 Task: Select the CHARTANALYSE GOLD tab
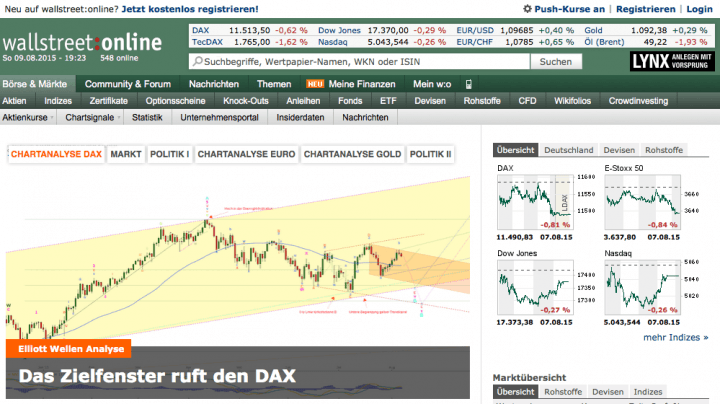pyautogui.click(x=352, y=154)
